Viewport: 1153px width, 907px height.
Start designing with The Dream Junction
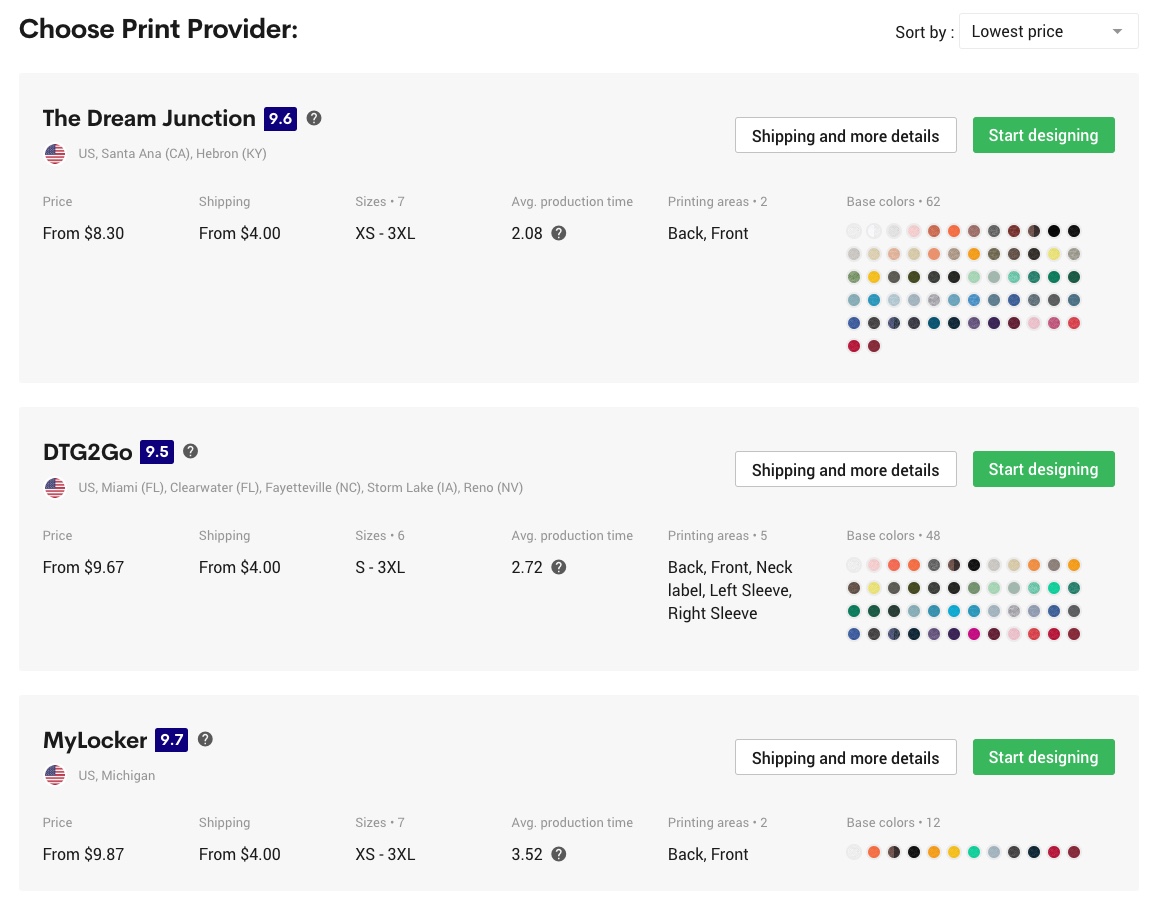(x=1043, y=135)
